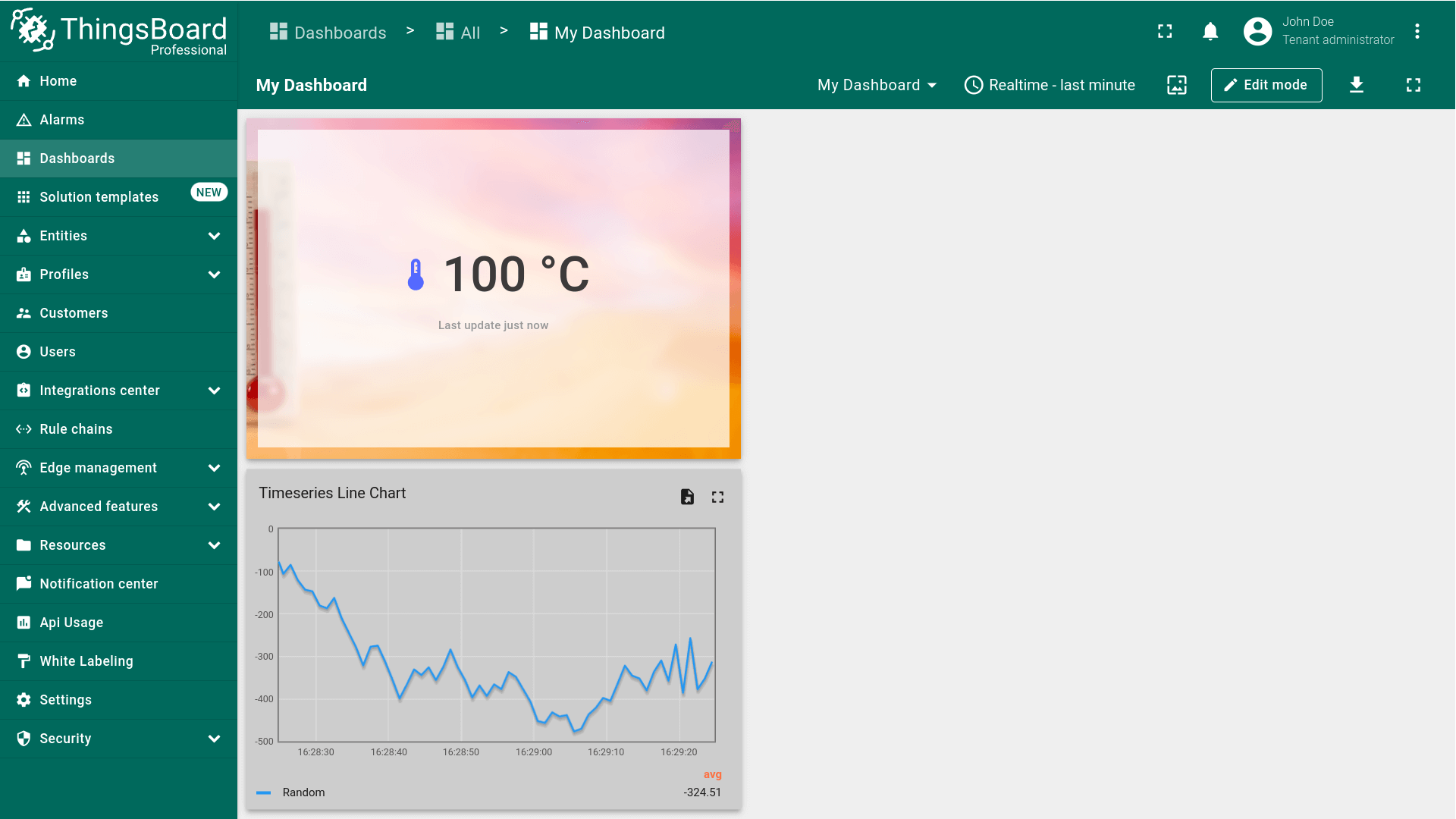Screen dimensions: 1456x819
Task: Expand Timeseries Line Chart to fullscreen
Action: (x=717, y=497)
